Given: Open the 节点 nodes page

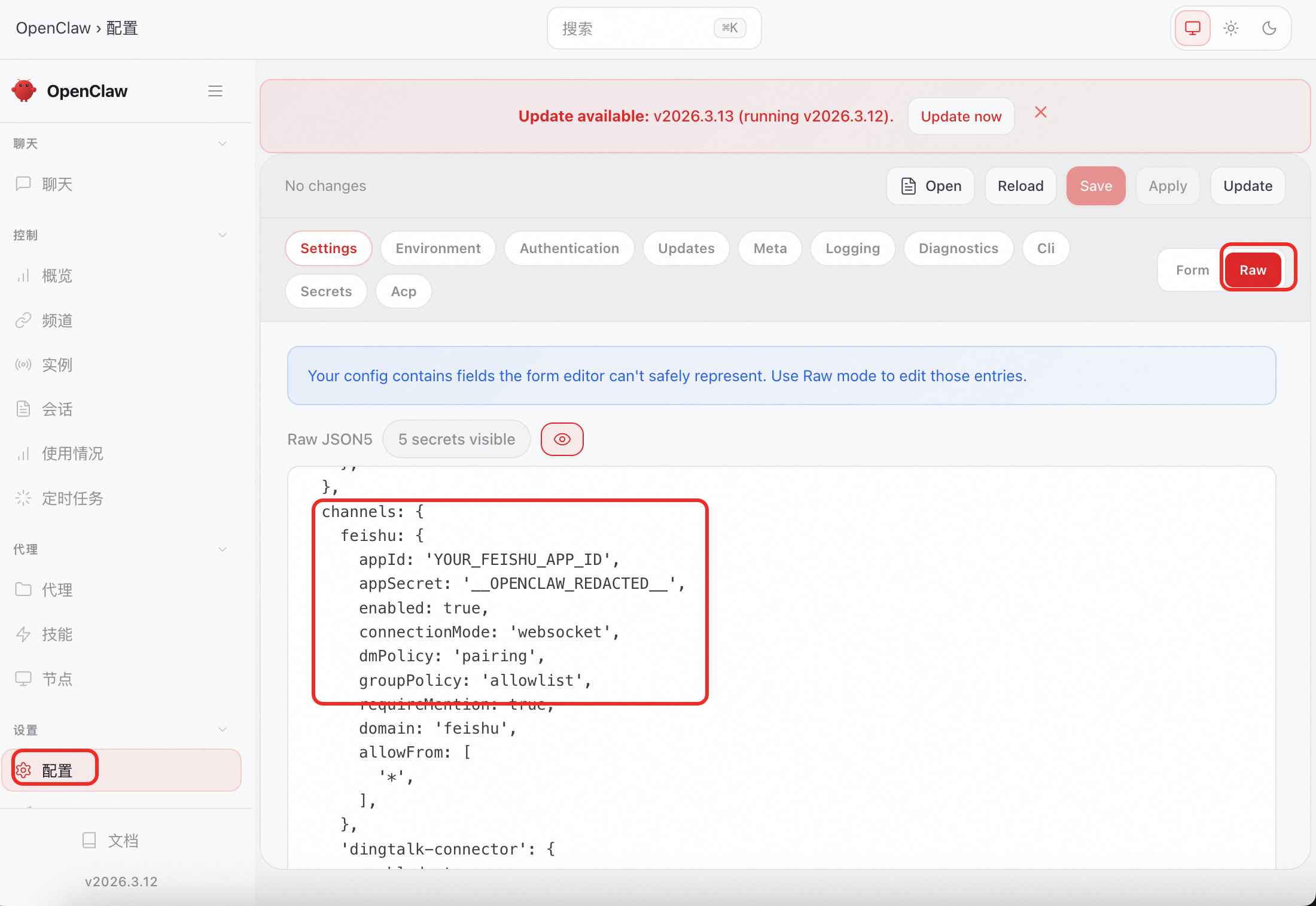Looking at the screenshot, I should click(x=121, y=679).
